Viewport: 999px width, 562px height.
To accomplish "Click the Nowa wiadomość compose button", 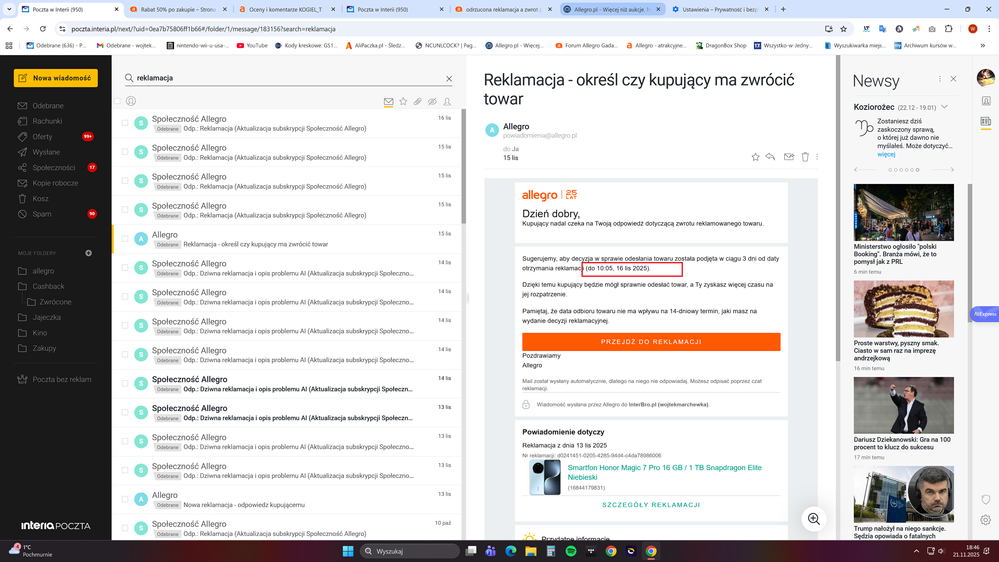I will [x=55, y=78].
